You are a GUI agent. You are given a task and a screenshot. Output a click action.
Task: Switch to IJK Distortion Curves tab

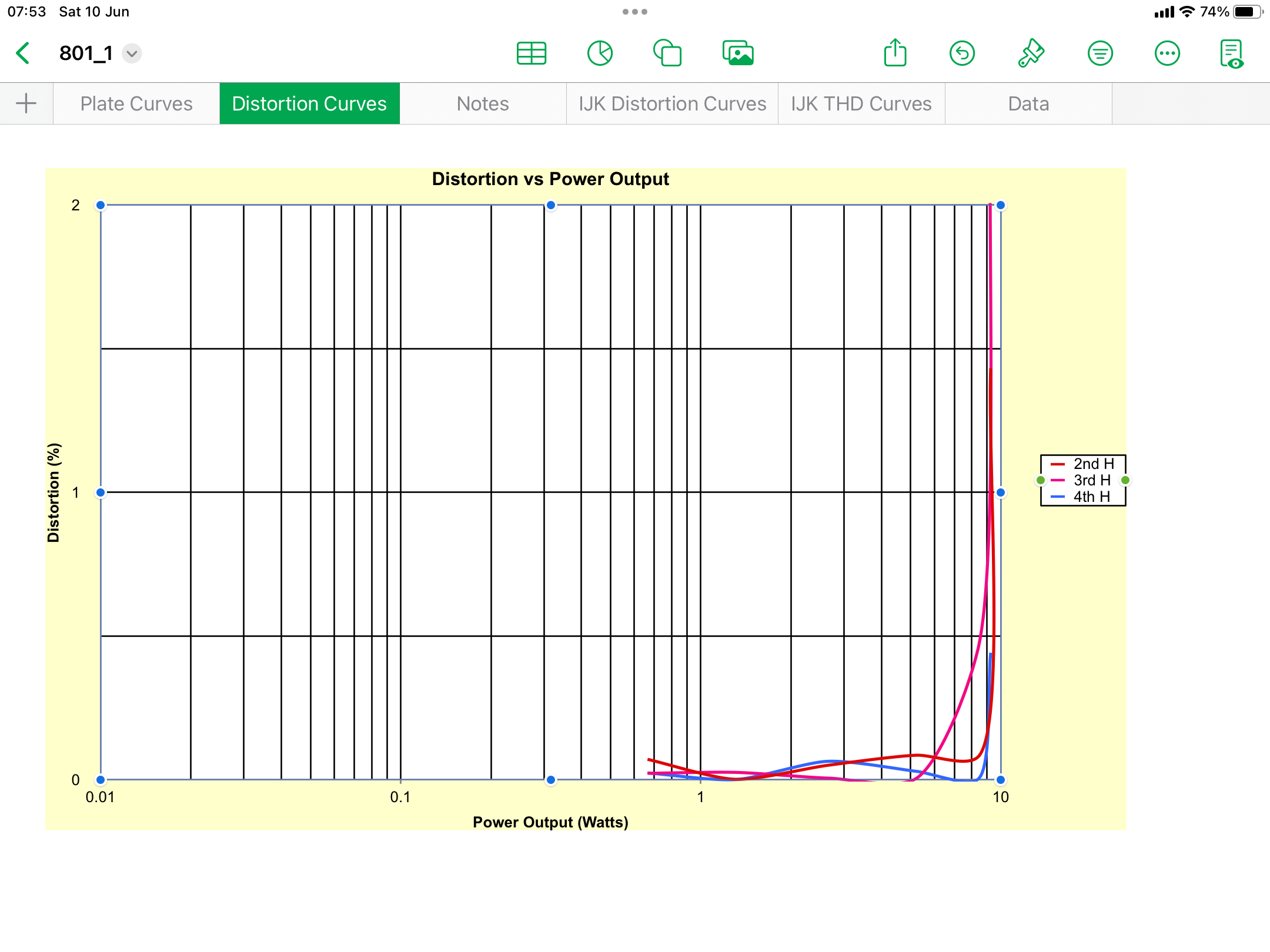pos(672,103)
